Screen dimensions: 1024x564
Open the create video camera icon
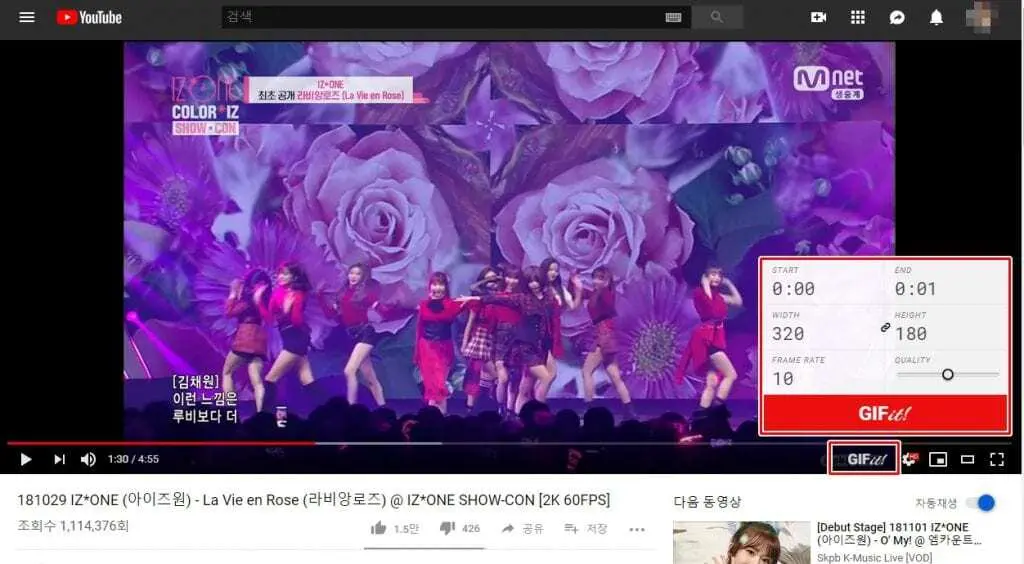818,18
